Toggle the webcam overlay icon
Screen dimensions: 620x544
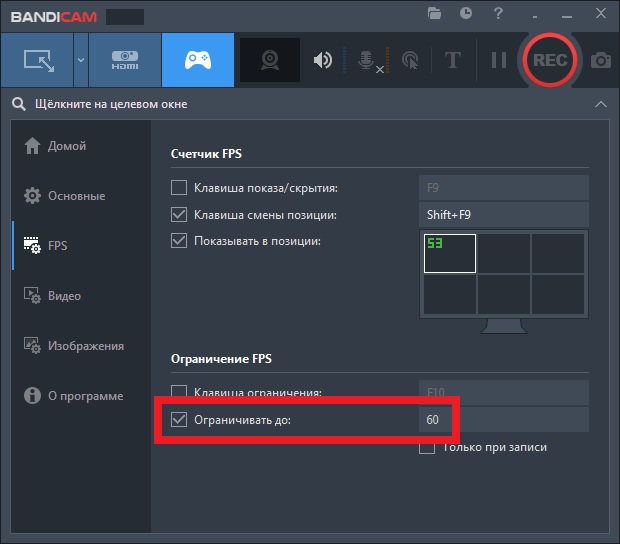pos(270,60)
